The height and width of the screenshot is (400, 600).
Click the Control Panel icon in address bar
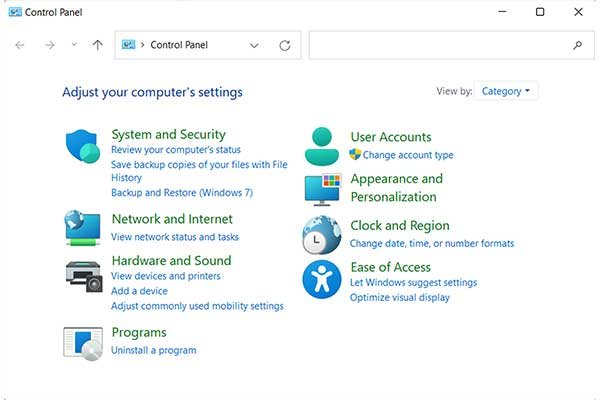coord(129,45)
